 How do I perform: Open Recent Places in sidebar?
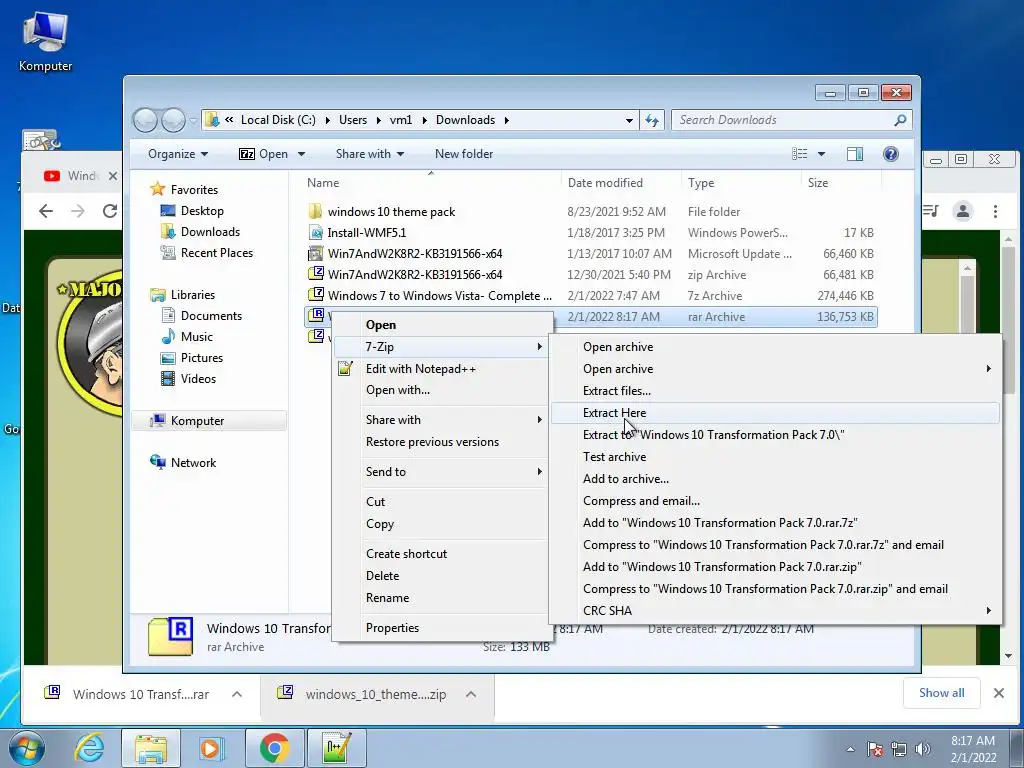click(x=217, y=253)
